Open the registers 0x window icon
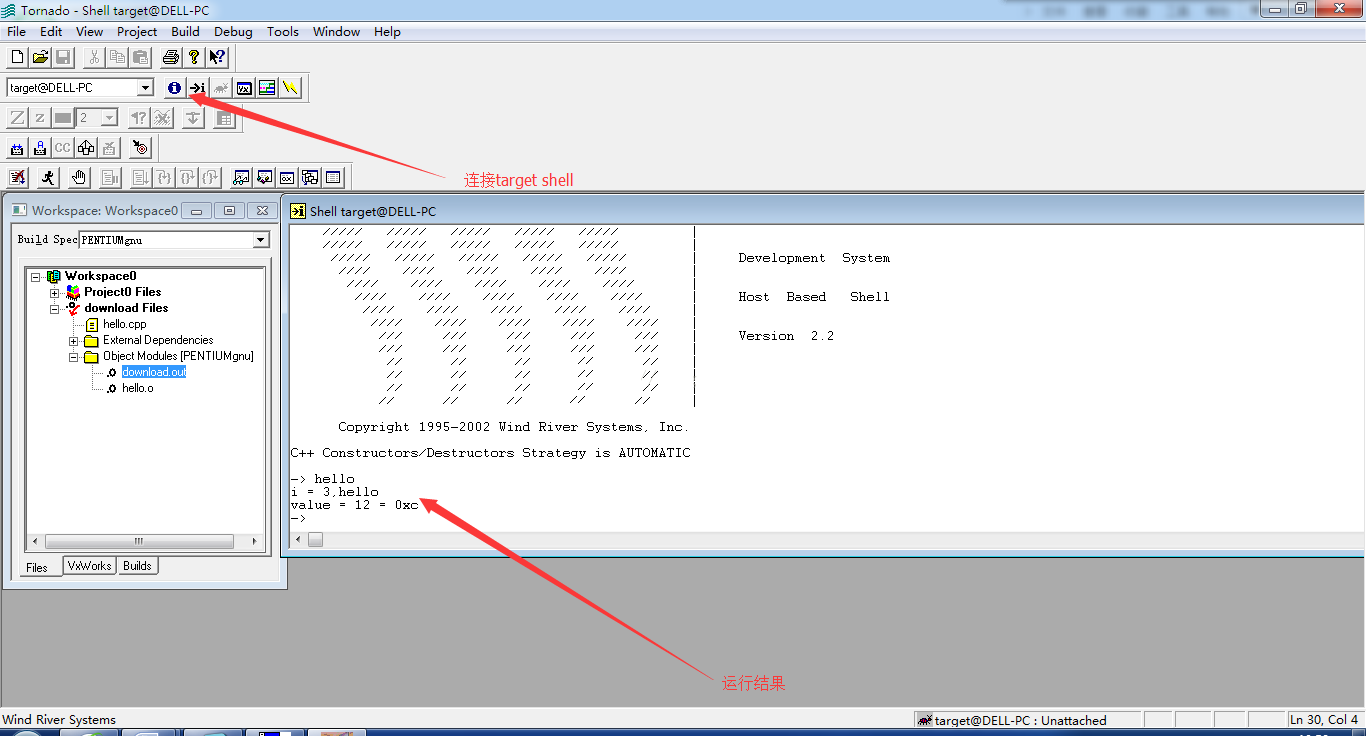Screen dimensions: 1366x736 (x=287, y=178)
